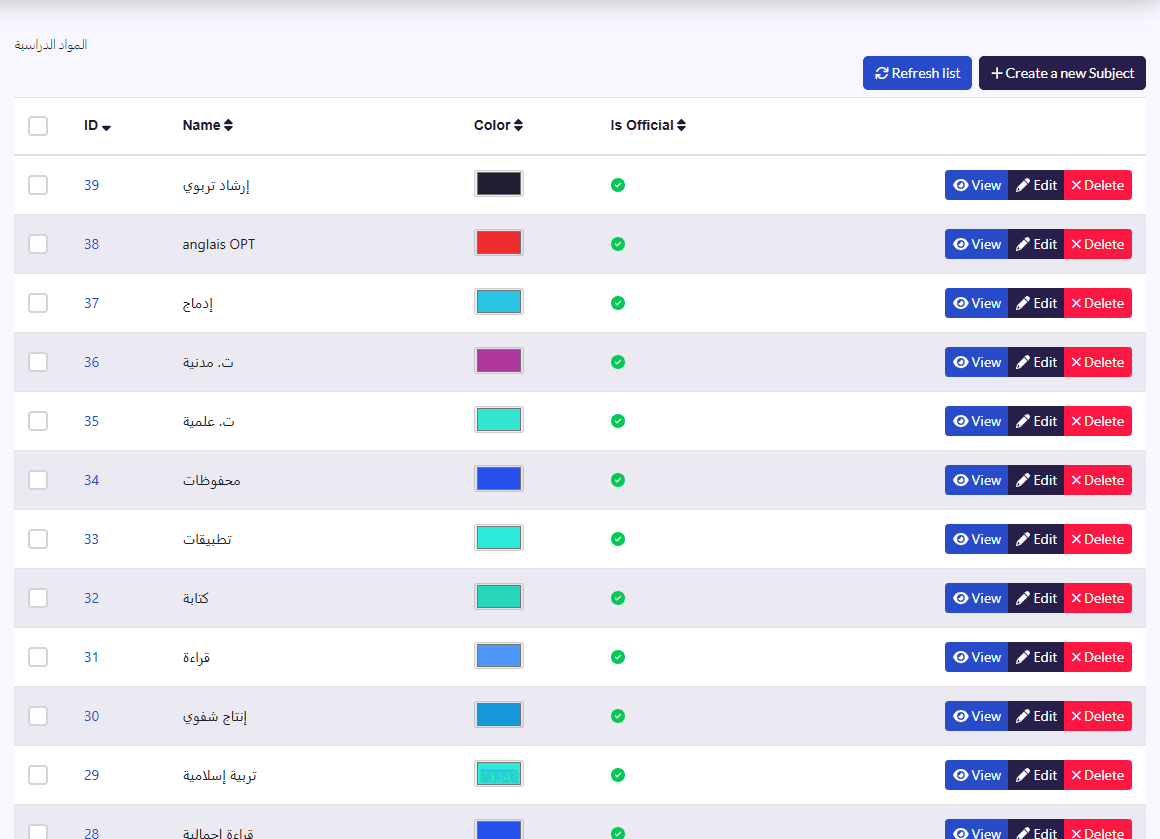Click the red color swatch of anglais OPT

(x=499, y=243)
